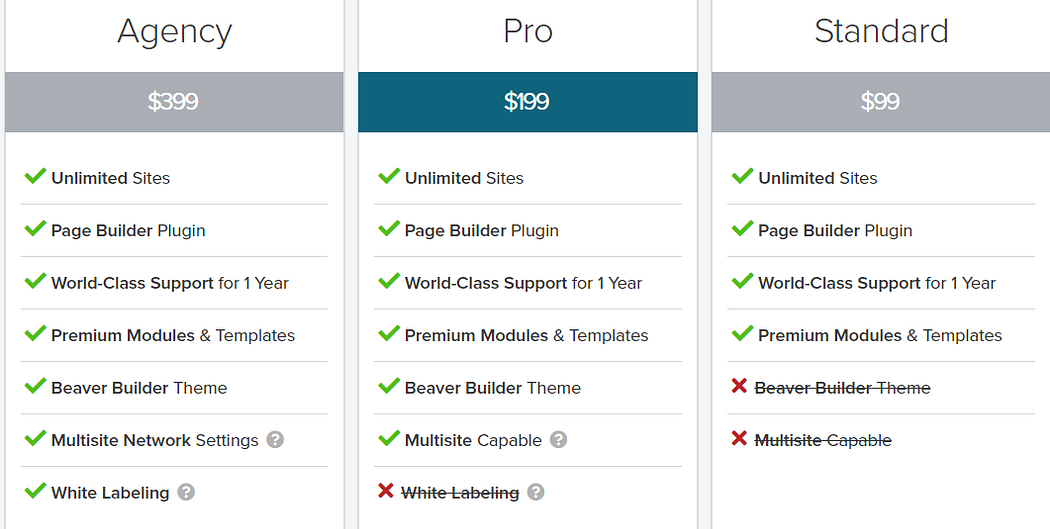This screenshot has width=1050, height=529.
Task: Click help icon beside Multisite Network Settings
Action: click(275, 440)
